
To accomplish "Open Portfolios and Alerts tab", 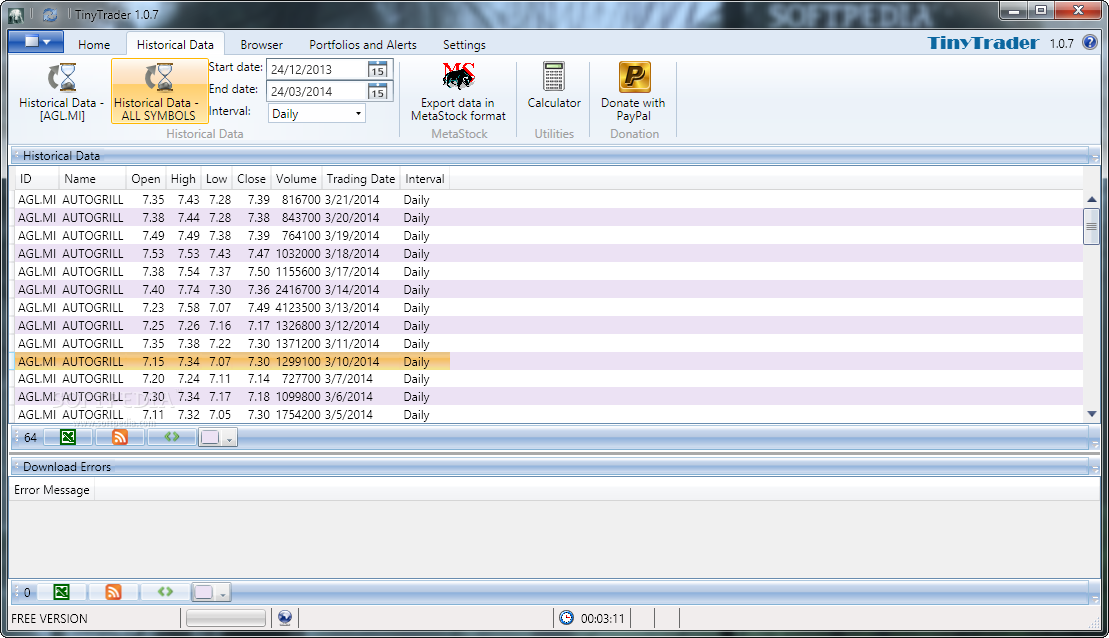I will click(x=363, y=44).
